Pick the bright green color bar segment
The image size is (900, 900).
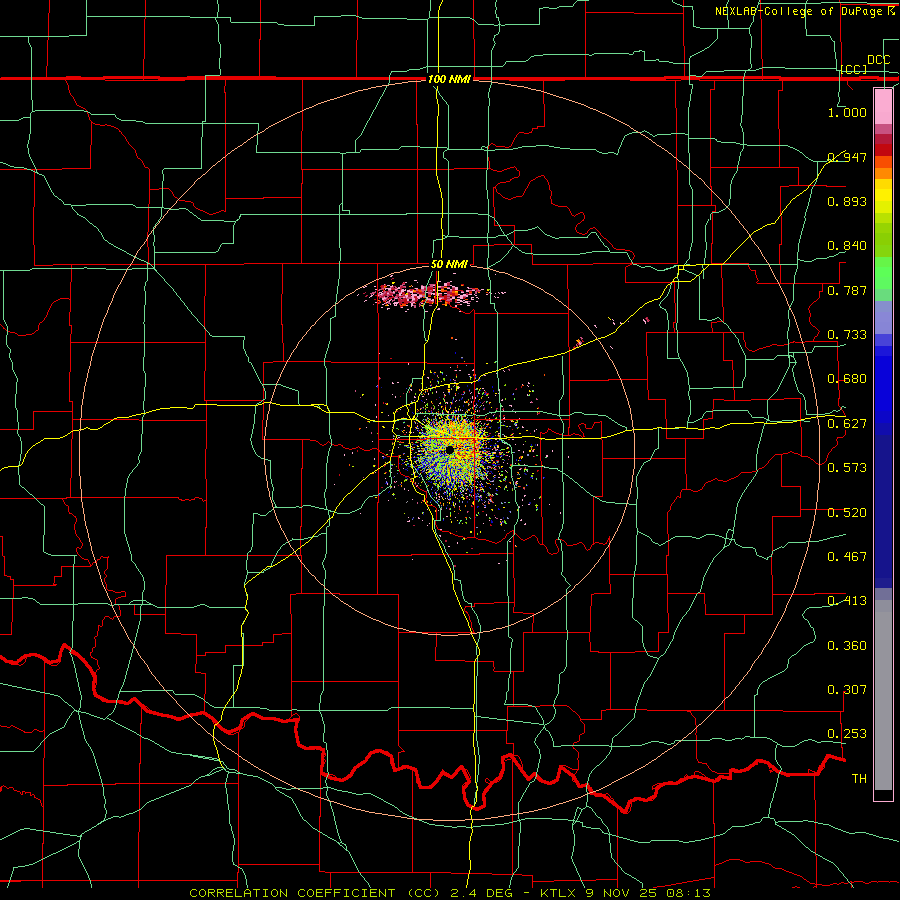883,273
